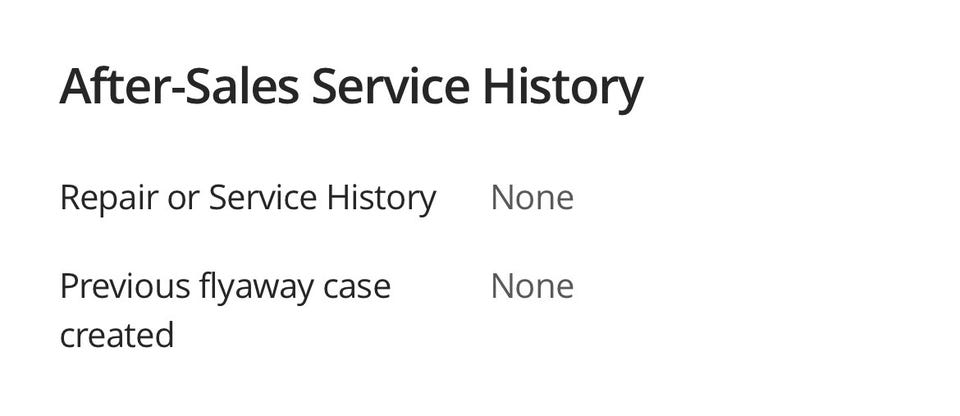
Task: Click the None value beside Repair or Service History
Action: coord(531,198)
